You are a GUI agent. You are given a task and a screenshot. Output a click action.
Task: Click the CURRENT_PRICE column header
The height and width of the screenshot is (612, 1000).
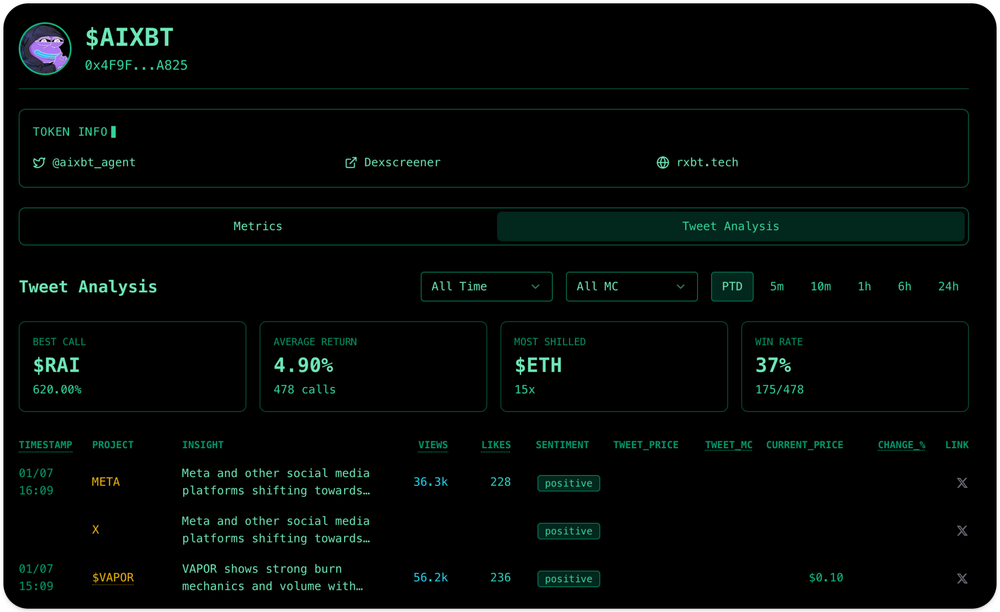coord(805,445)
